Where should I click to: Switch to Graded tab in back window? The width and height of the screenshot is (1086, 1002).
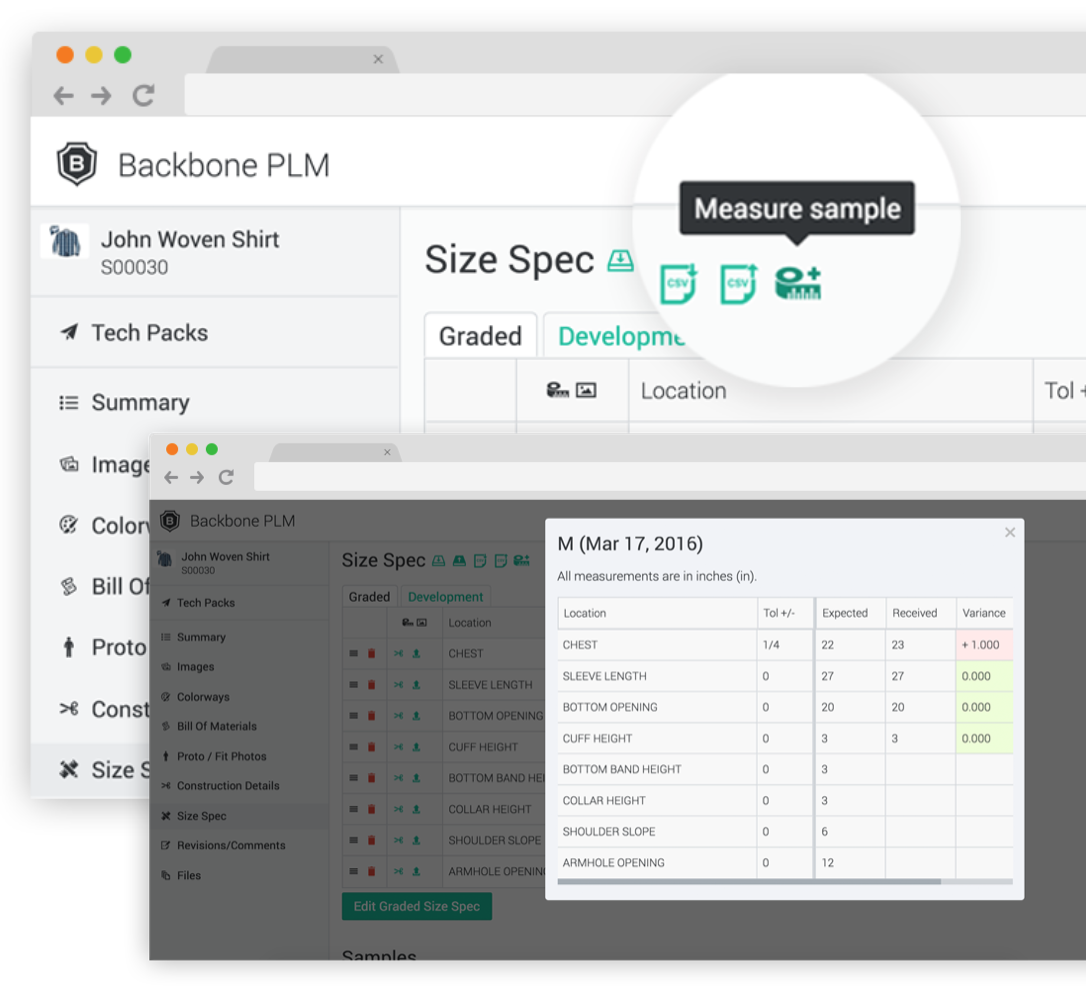pos(480,336)
